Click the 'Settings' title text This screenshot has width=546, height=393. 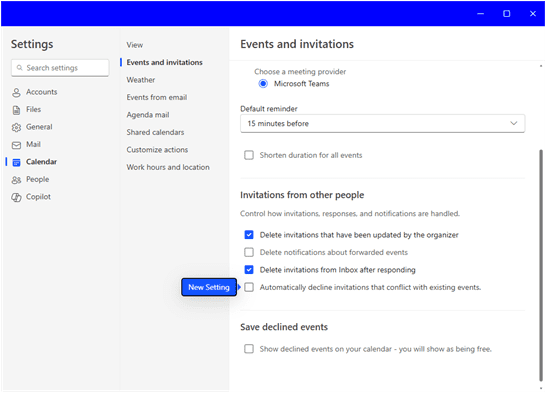(32, 44)
